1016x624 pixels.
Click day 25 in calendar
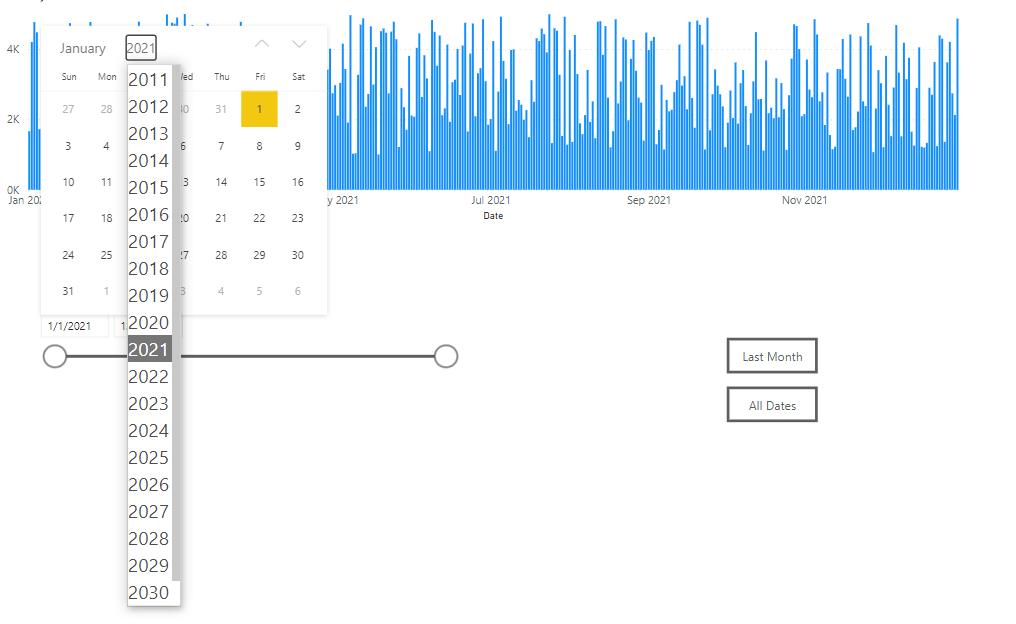pyautogui.click(x=106, y=255)
